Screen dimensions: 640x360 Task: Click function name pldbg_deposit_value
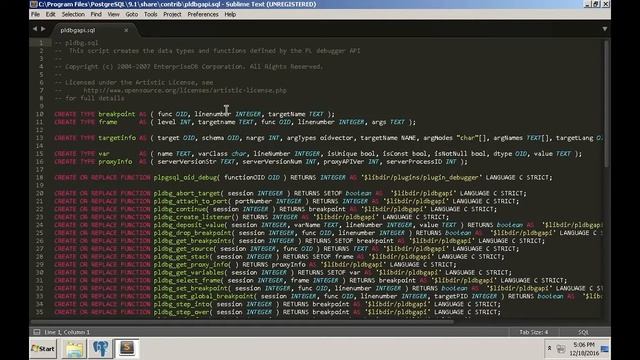click(x=190, y=225)
